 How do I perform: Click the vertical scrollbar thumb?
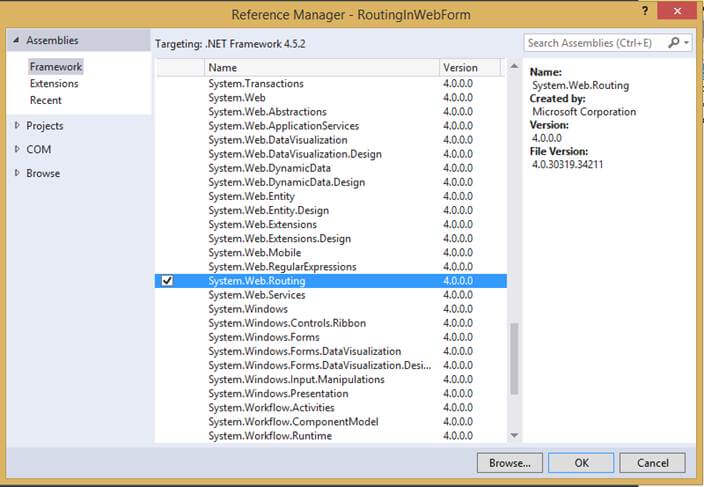click(x=515, y=359)
